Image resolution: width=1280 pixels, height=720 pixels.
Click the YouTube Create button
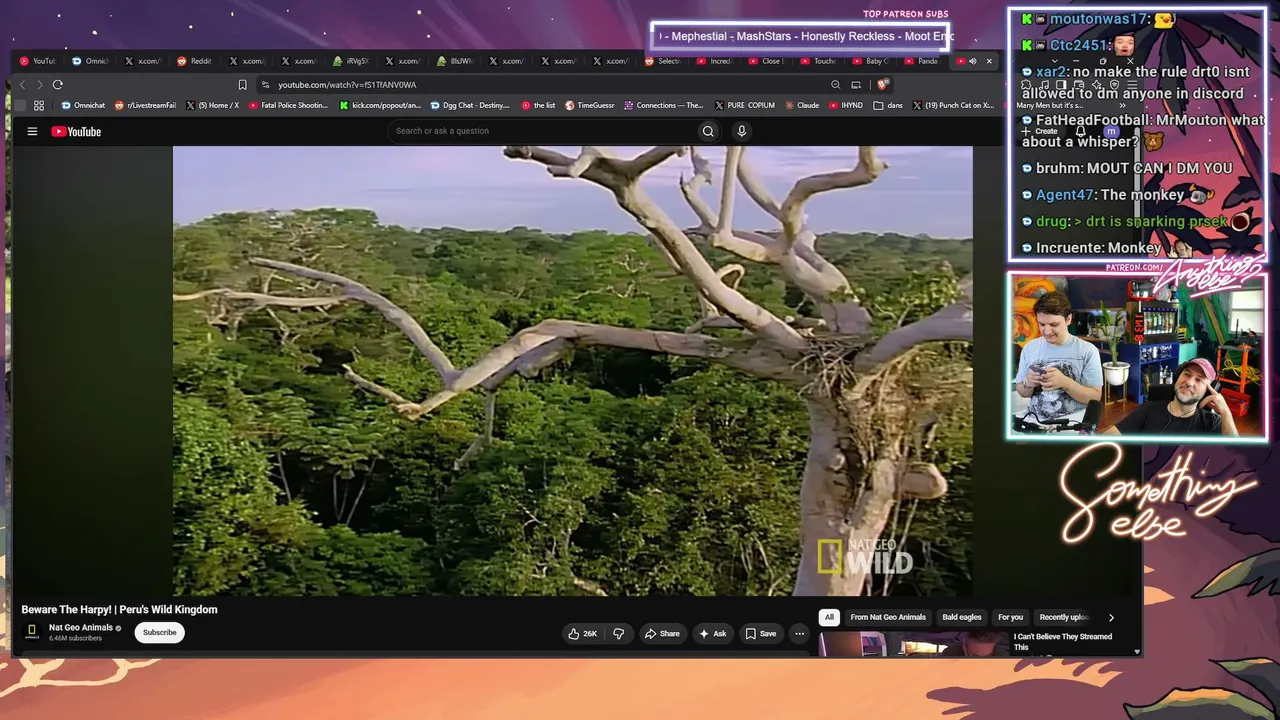pos(1040,131)
